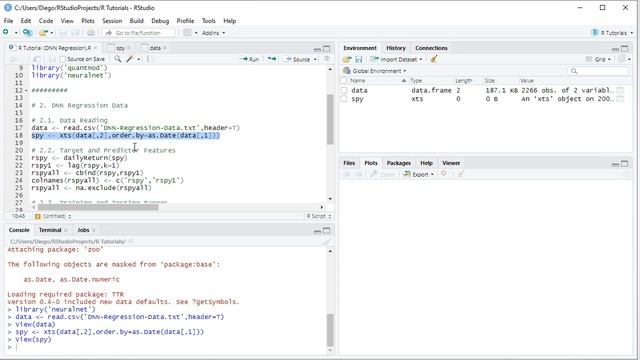The image size is (640, 360).
Task: Open the Tools menu
Action: 209,21
